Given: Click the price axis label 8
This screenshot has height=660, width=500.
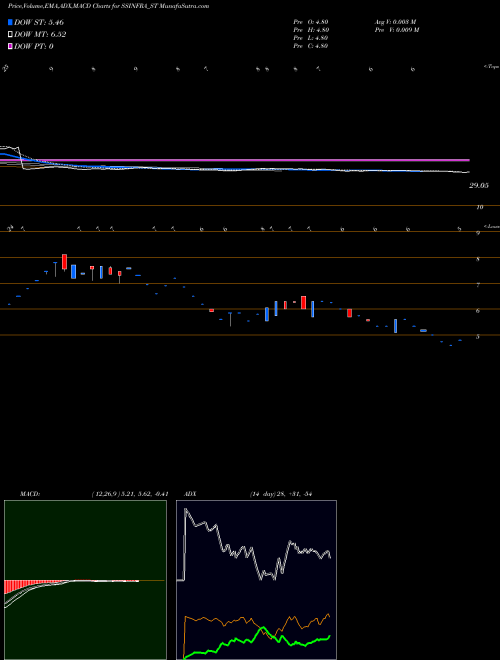Looking at the screenshot, I should coord(478,259).
